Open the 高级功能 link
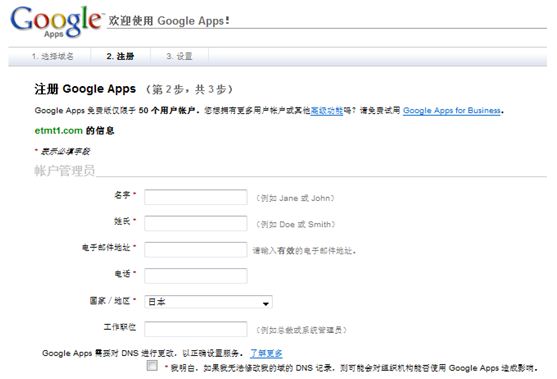 point(326,111)
